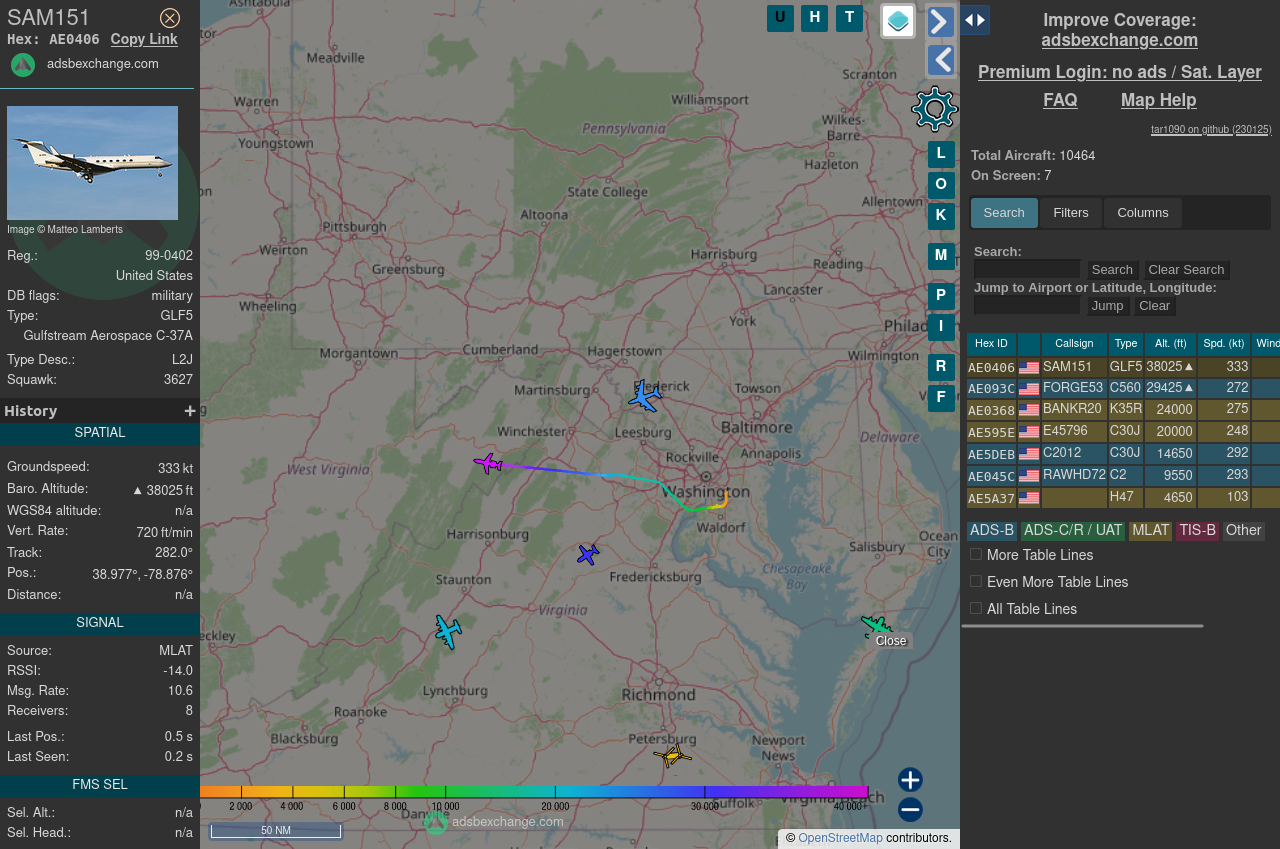Toggle the T map button

click(849, 18)
